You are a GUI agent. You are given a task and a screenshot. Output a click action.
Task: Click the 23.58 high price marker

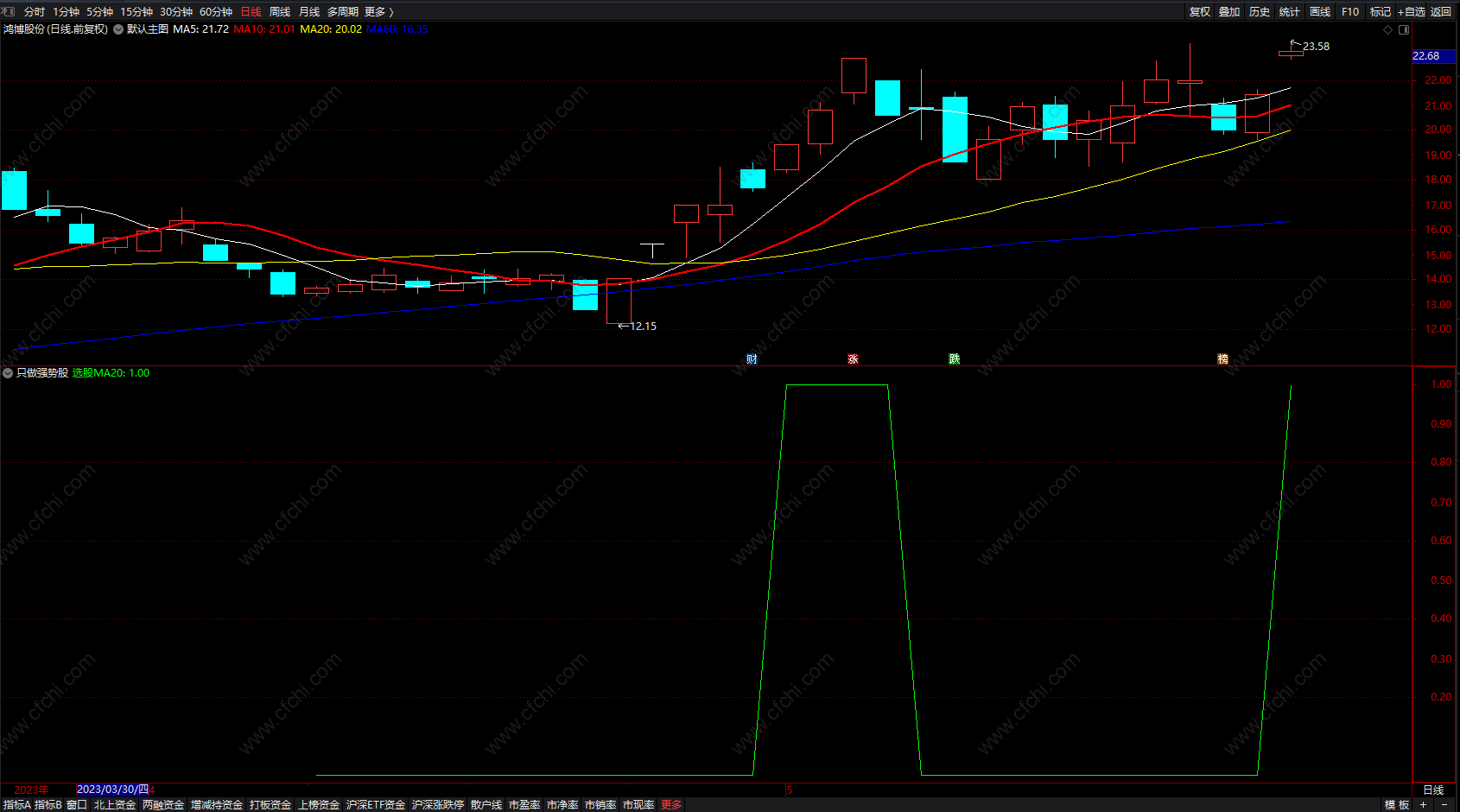[x=1316, y=47]
